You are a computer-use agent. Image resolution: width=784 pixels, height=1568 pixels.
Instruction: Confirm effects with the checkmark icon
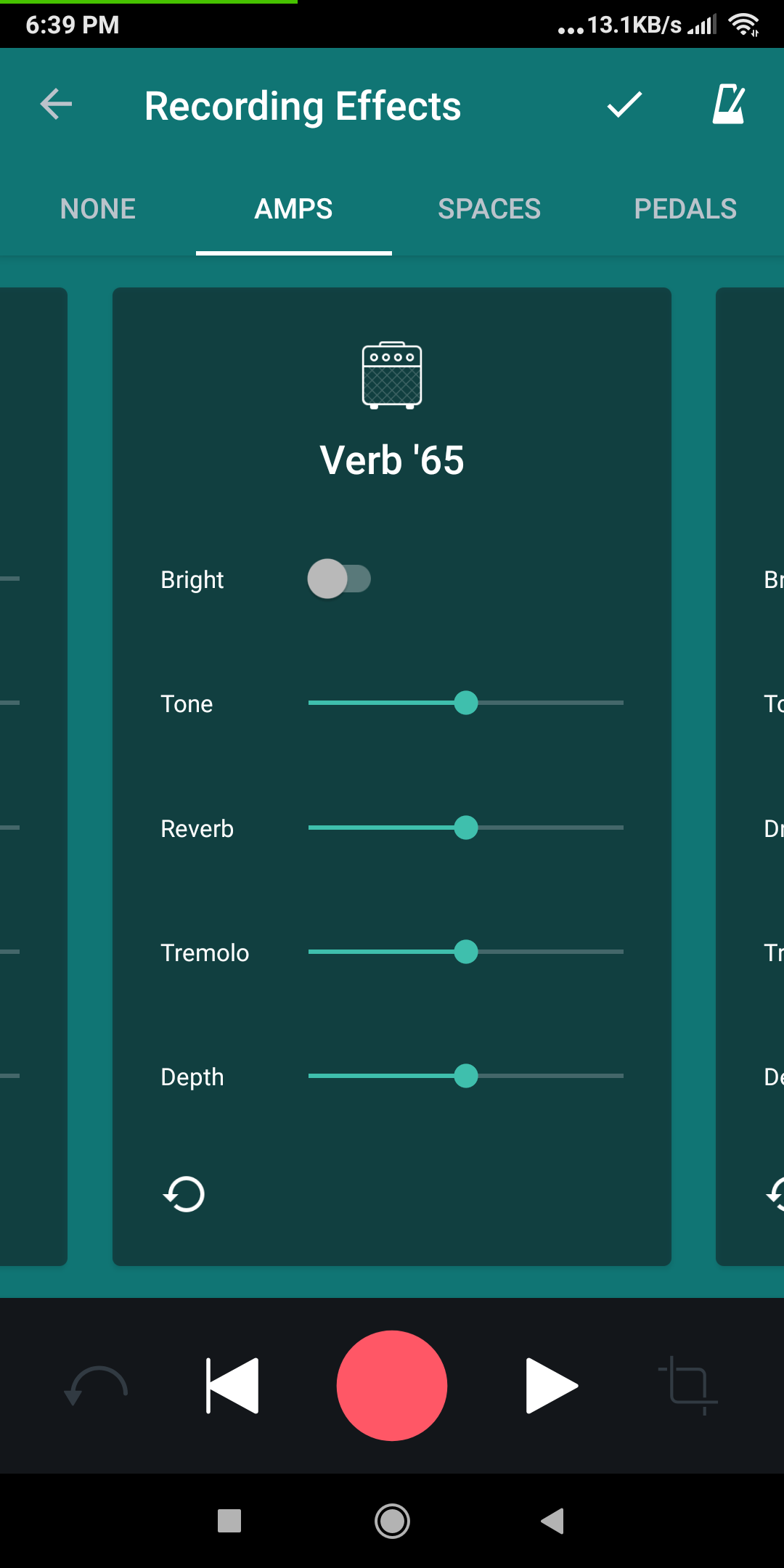[x=624, y=105]
